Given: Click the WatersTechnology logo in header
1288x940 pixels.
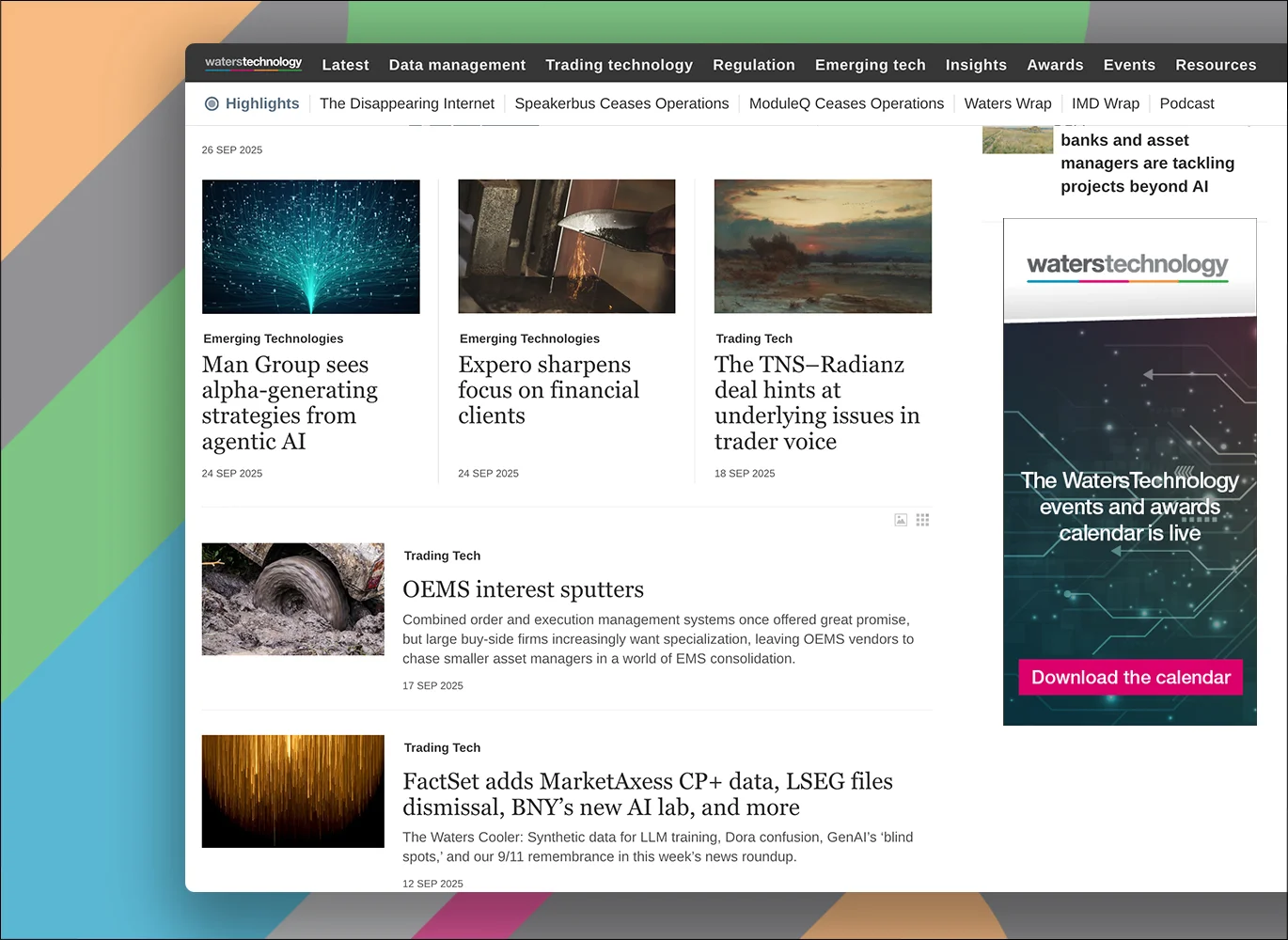Looking at the screenshot, I should pyautogui.click(x=253, y=63).
